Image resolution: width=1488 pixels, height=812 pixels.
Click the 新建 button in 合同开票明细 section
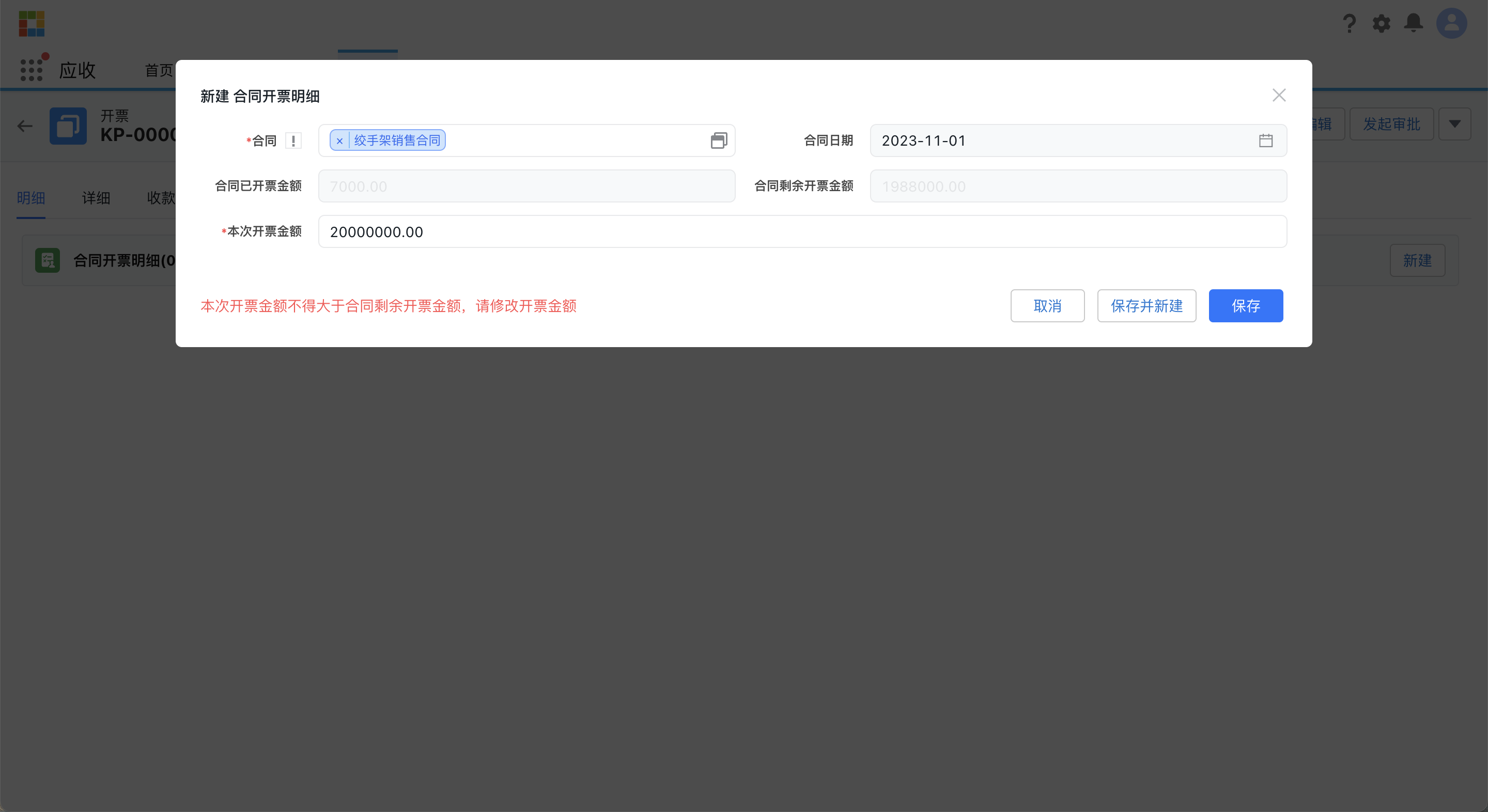1418,260
